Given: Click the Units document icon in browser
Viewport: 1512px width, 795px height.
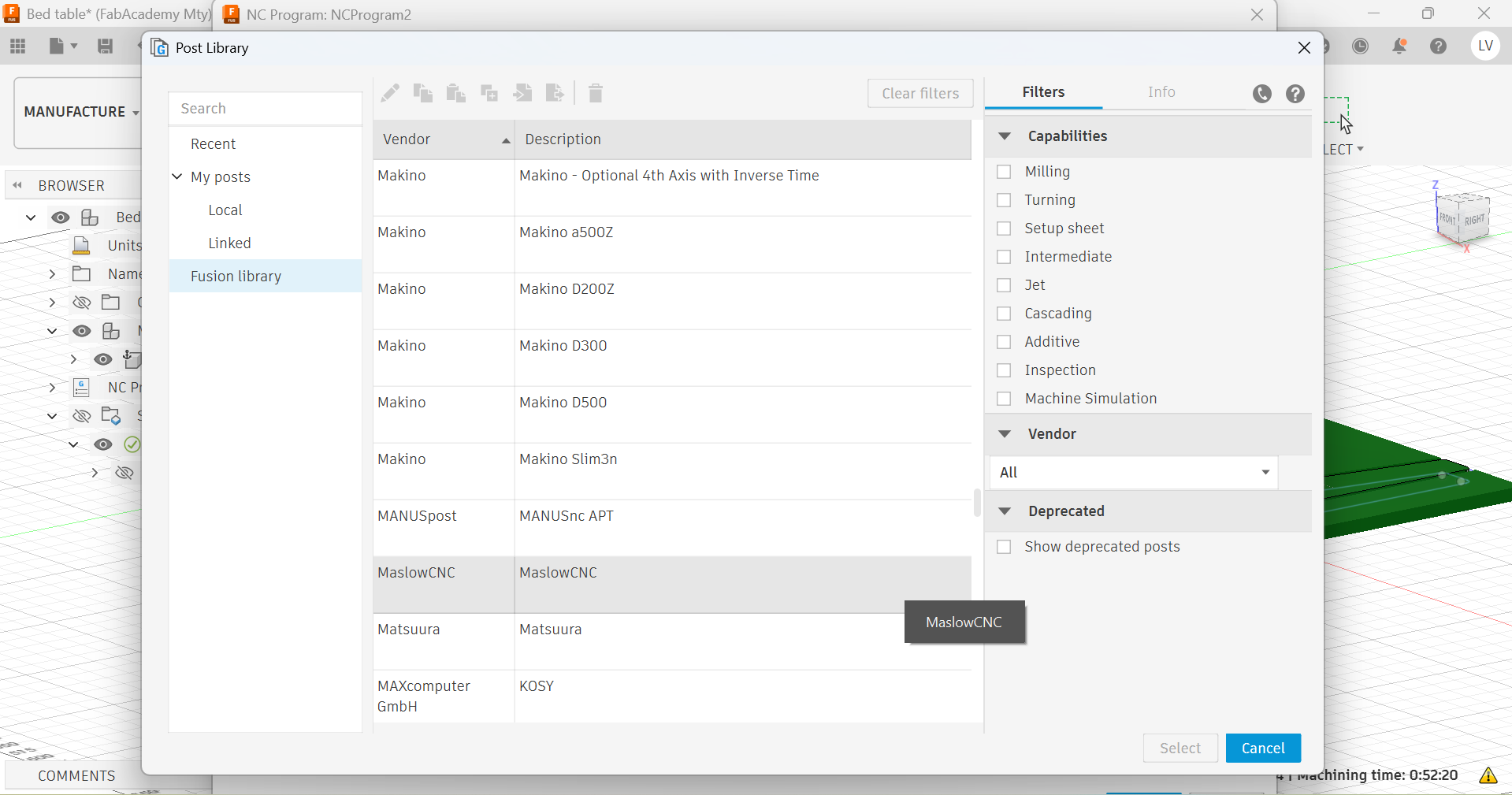Looking at the screenshot, I should tap(81, 246).
